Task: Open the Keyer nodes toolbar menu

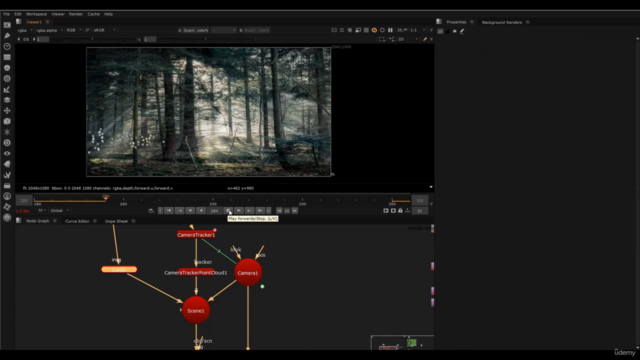Action: (7, 89)
